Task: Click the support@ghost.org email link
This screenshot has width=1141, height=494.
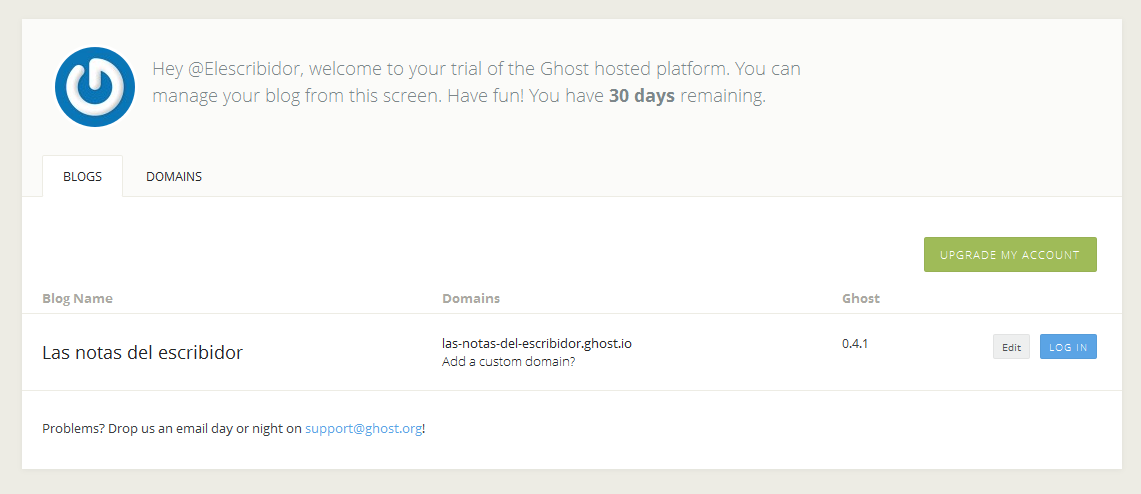Action: [364, 429]
